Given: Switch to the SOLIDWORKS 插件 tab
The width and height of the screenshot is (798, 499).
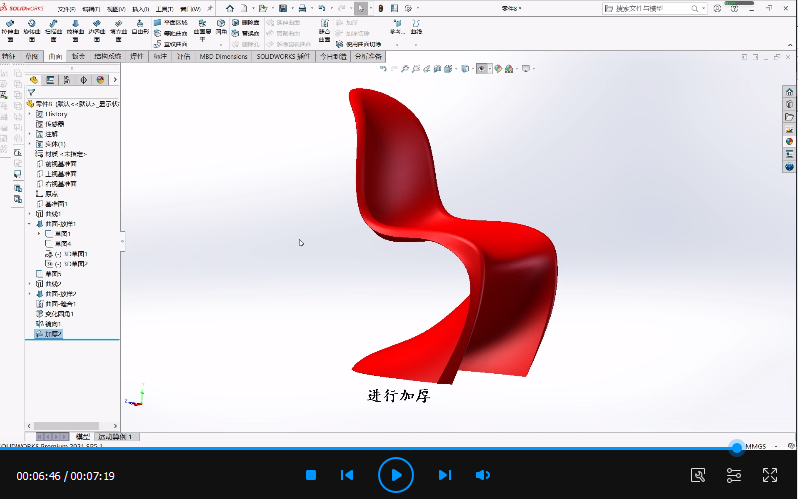Looking at the screenshot, I should 283,57.
